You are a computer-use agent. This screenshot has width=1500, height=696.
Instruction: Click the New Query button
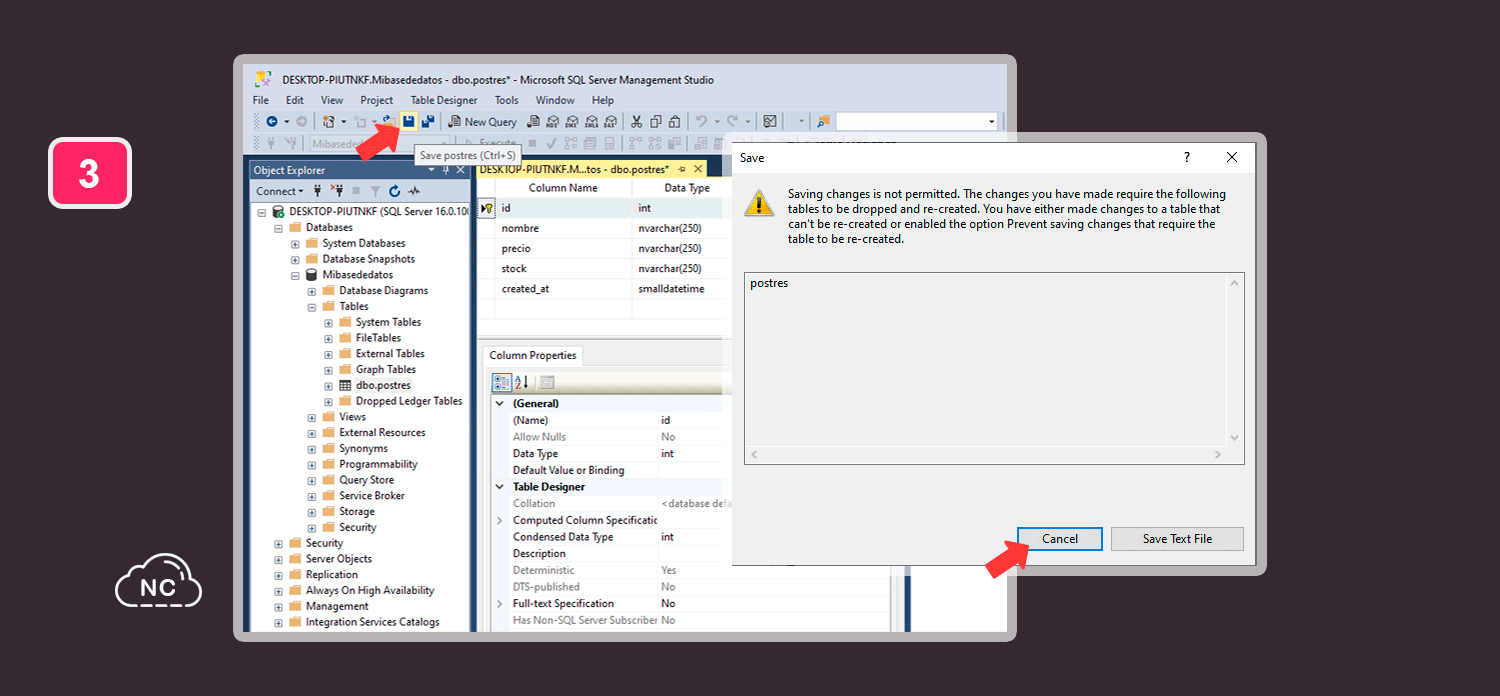pyautogui.click(x=482, y=121)
